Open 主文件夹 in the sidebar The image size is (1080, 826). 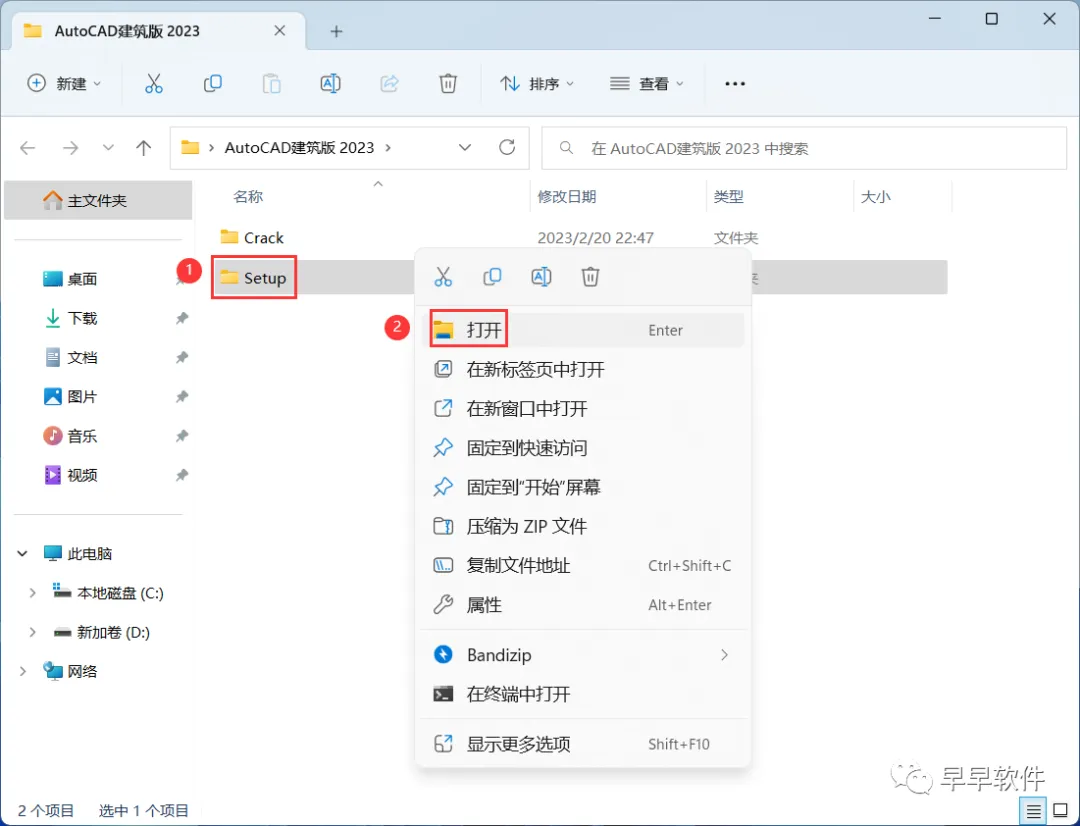point(98,200)
